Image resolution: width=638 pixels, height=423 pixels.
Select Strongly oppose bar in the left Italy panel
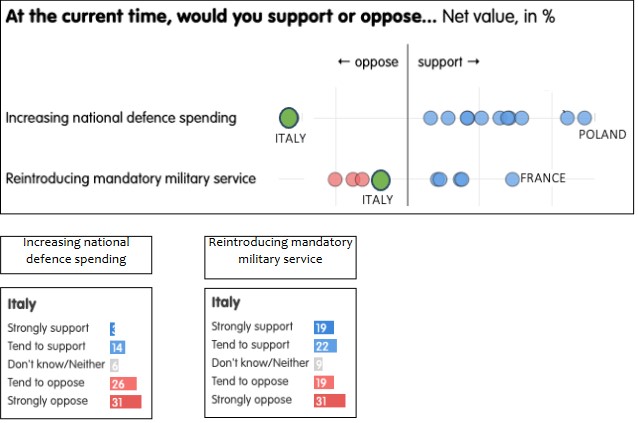pyautogui.click(x=125, y=401)
